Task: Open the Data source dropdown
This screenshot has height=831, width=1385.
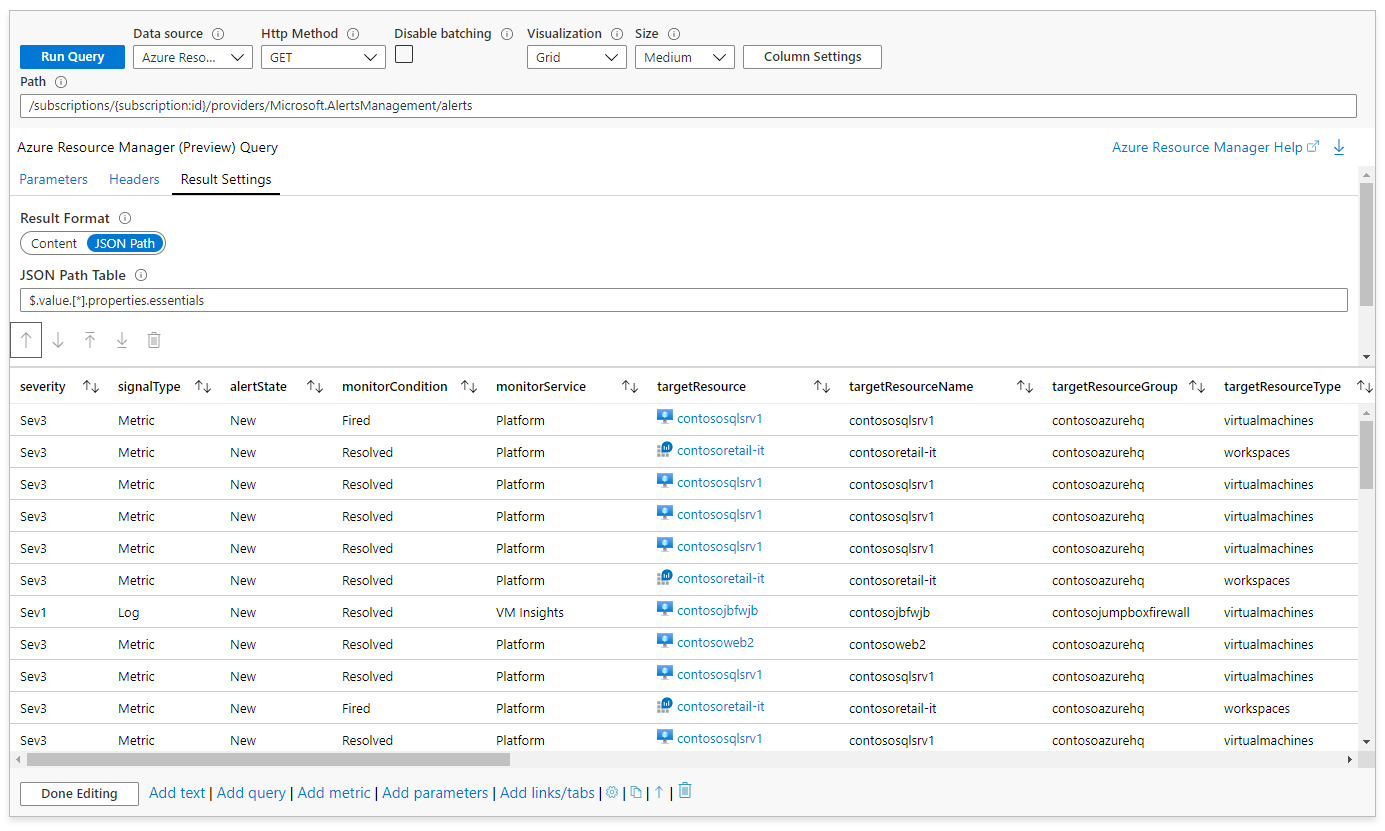Action: click(192, 58)
